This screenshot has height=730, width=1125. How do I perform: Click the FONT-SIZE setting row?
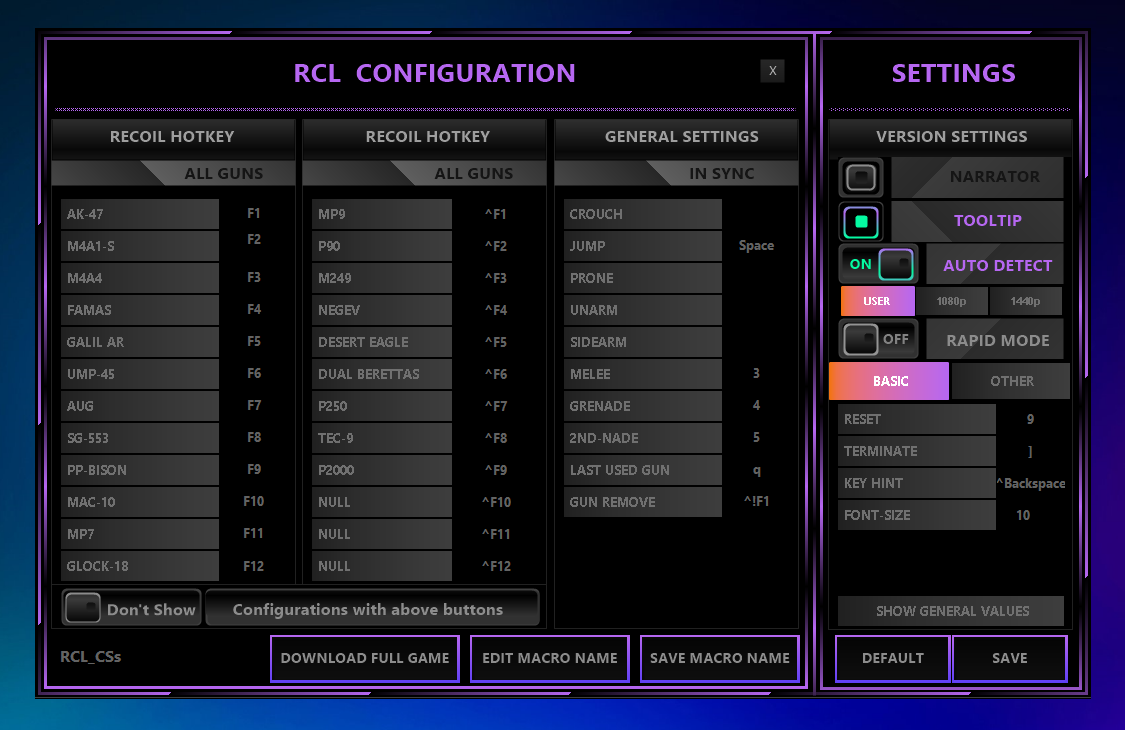916,515
